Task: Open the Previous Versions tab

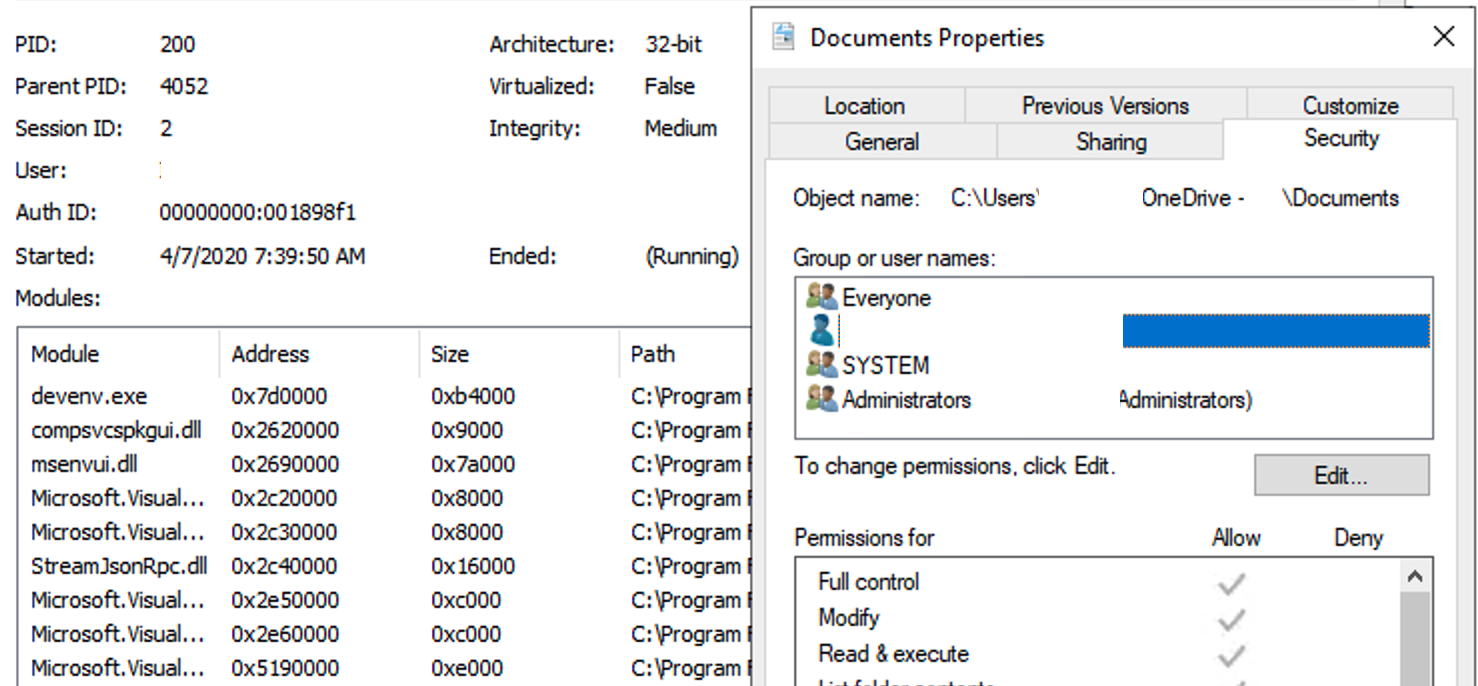Action: 1105,106
